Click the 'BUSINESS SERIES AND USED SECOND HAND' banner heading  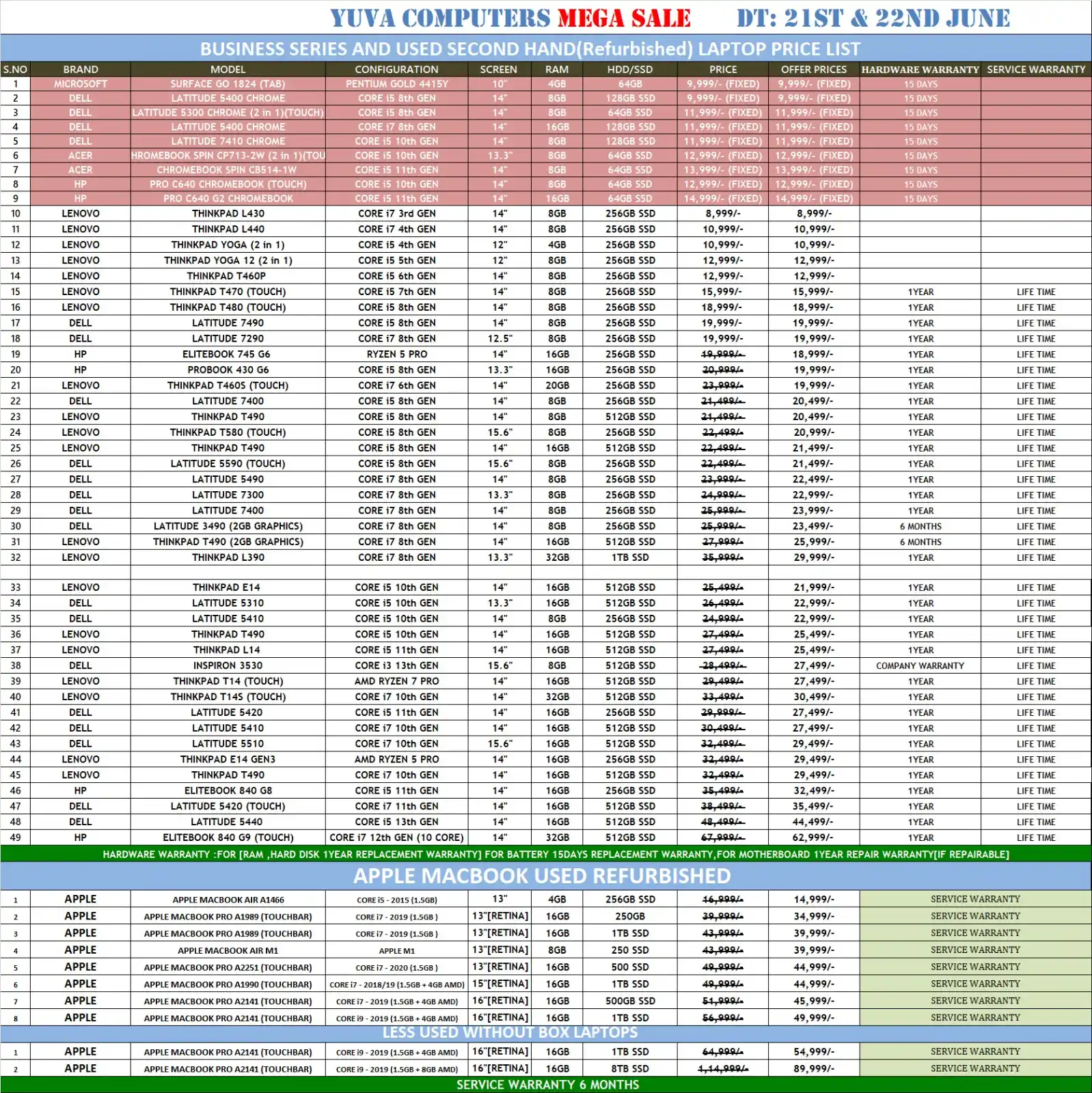tap(530, 49)
